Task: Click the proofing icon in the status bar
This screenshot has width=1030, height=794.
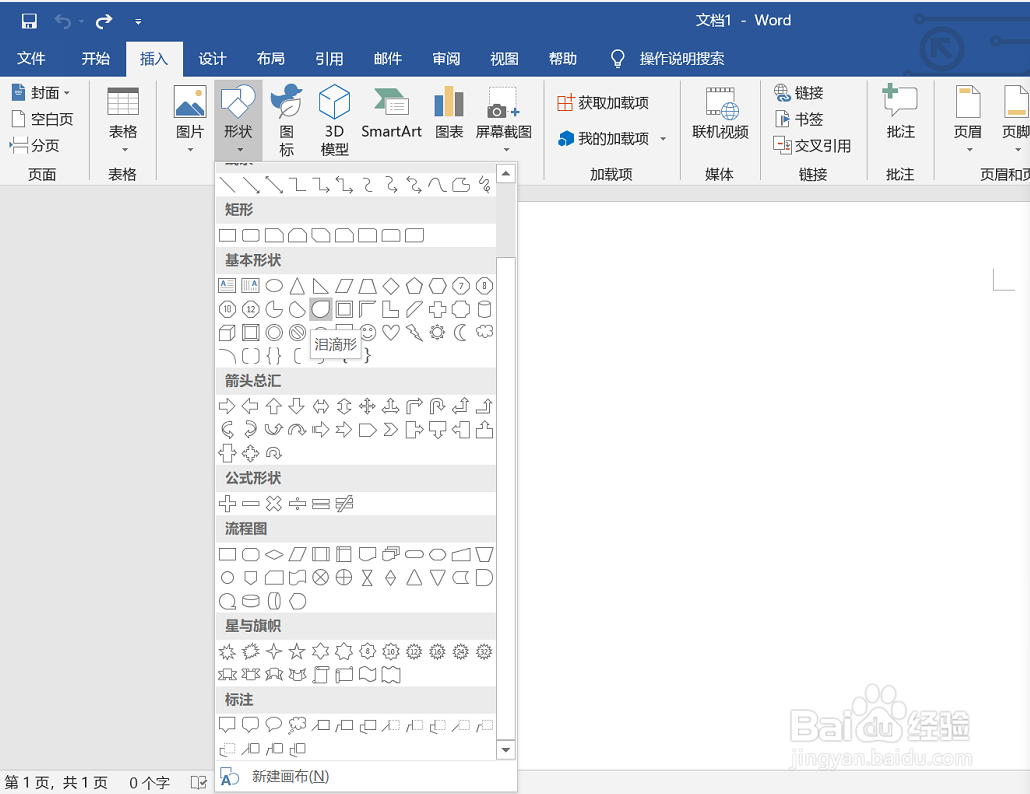Action: (198, 782)
